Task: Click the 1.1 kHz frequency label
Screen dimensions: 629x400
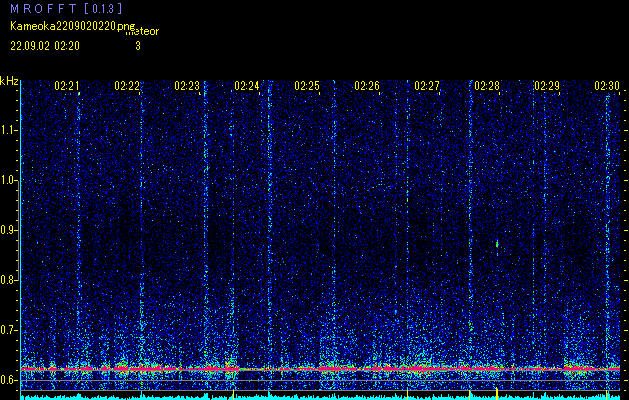Action: click(8, 130)
